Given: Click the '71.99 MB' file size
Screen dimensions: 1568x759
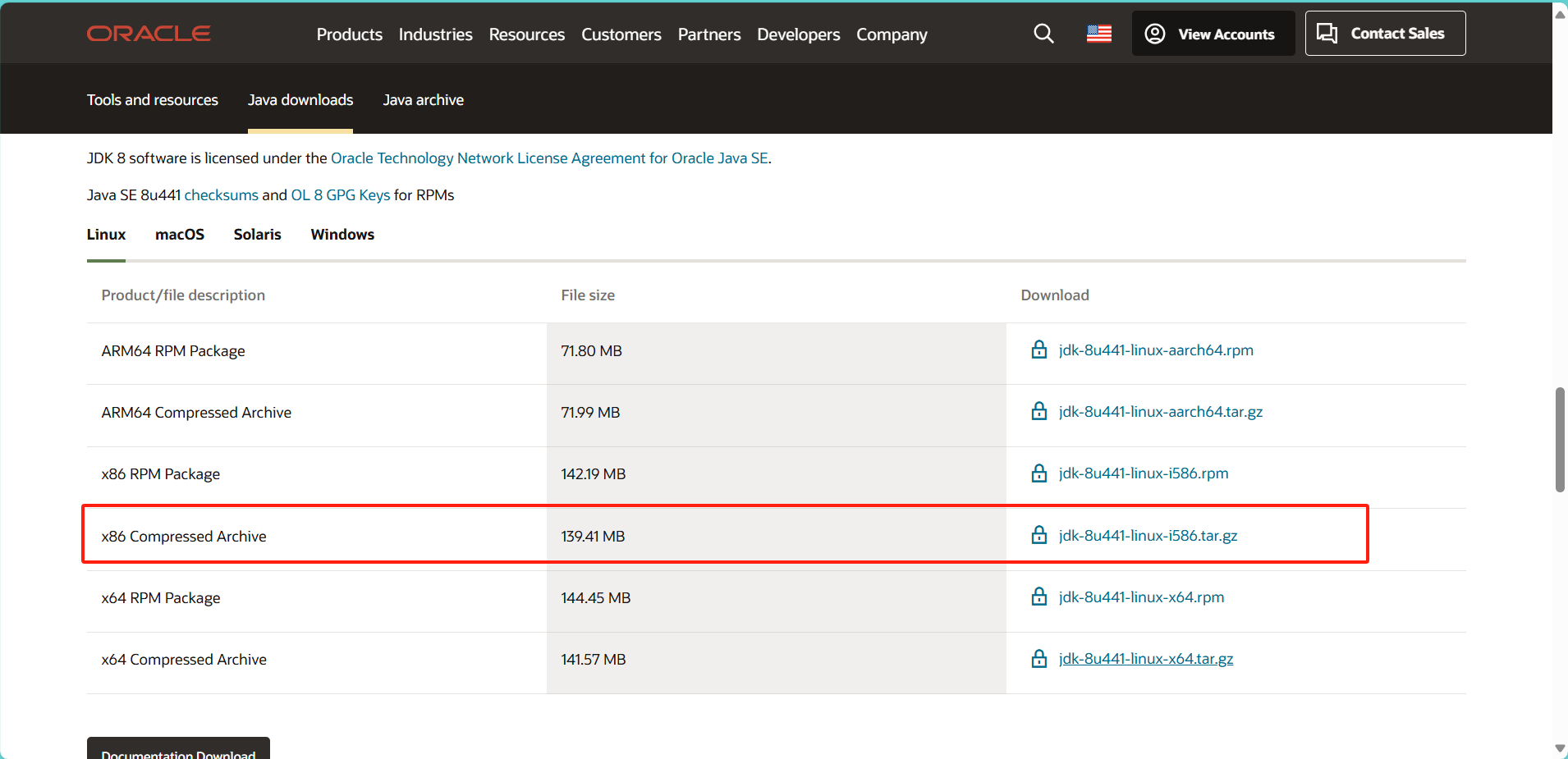Looking at the screenshot, I should pos(591,413).
